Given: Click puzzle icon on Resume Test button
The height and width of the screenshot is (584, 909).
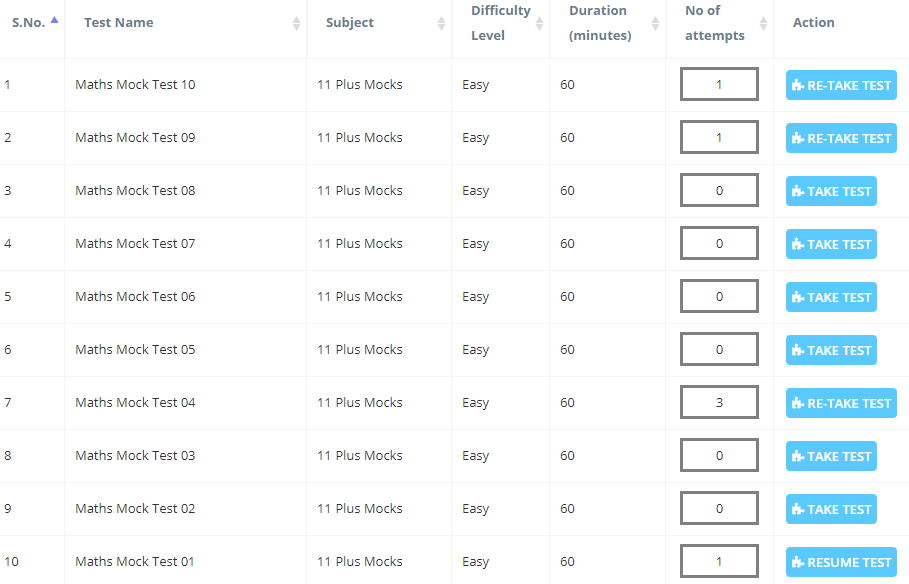Looking at the screenshot, I should pyautogui.click(x=798, y=562).
